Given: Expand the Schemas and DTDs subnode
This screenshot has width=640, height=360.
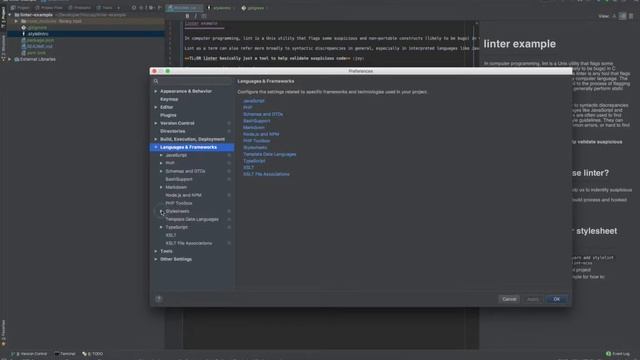Looking at the screenshot, I should [x=161, y=171].
